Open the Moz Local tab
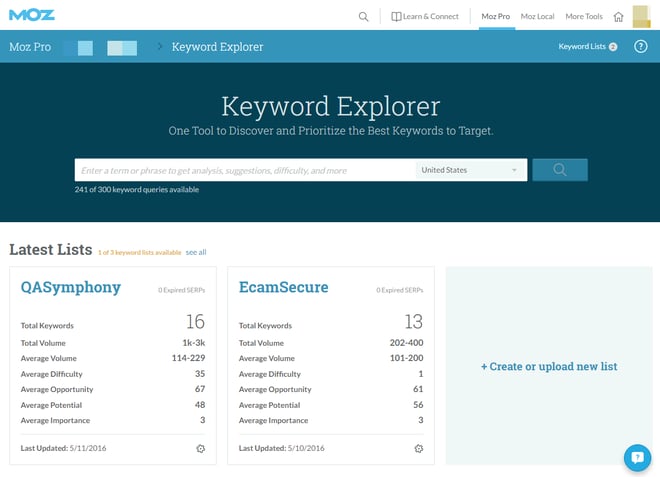The height and width of the screenshot is (477, 660). [x=537, y=16]
